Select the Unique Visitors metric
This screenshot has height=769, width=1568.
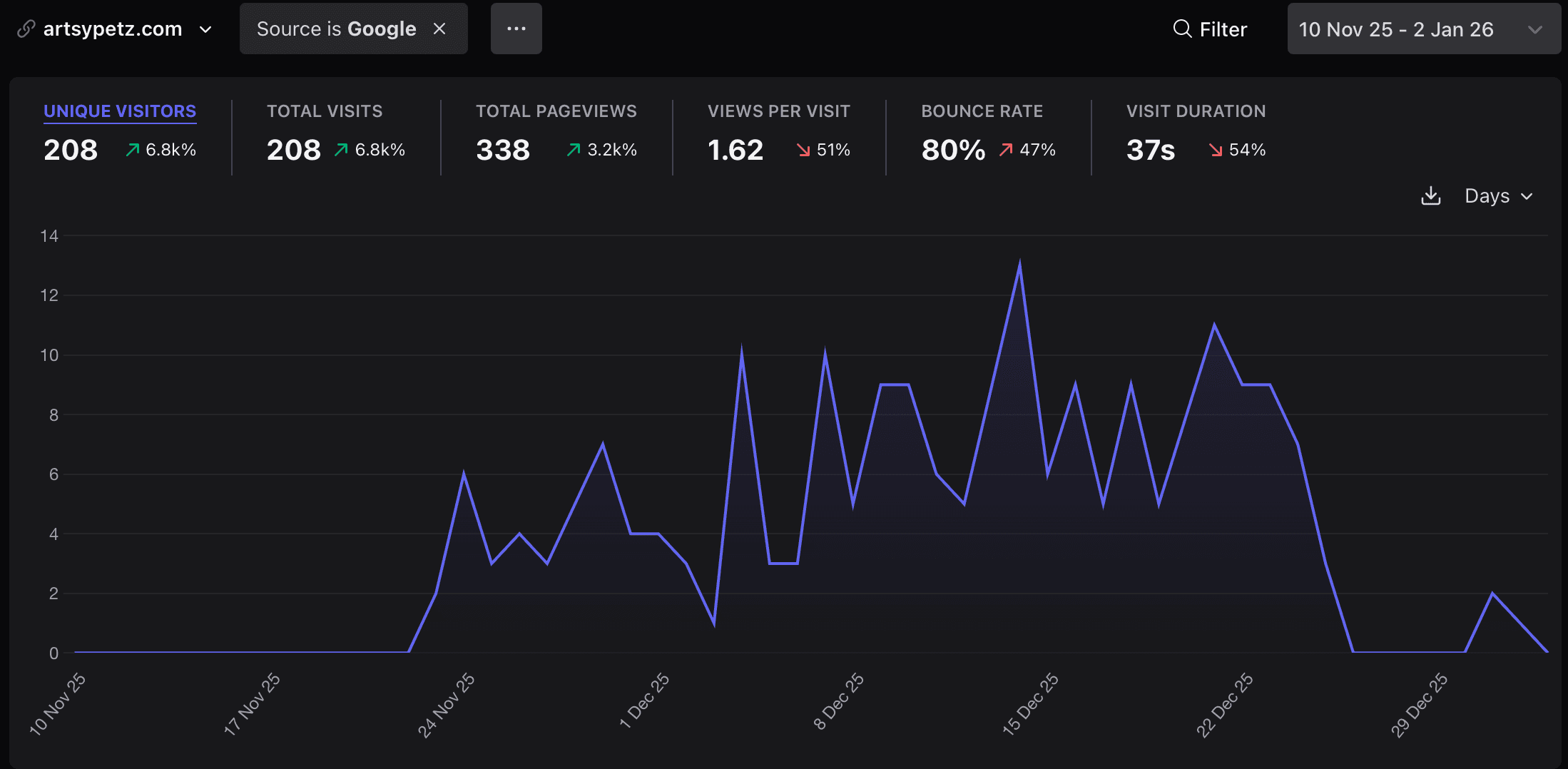coord(120,111)
